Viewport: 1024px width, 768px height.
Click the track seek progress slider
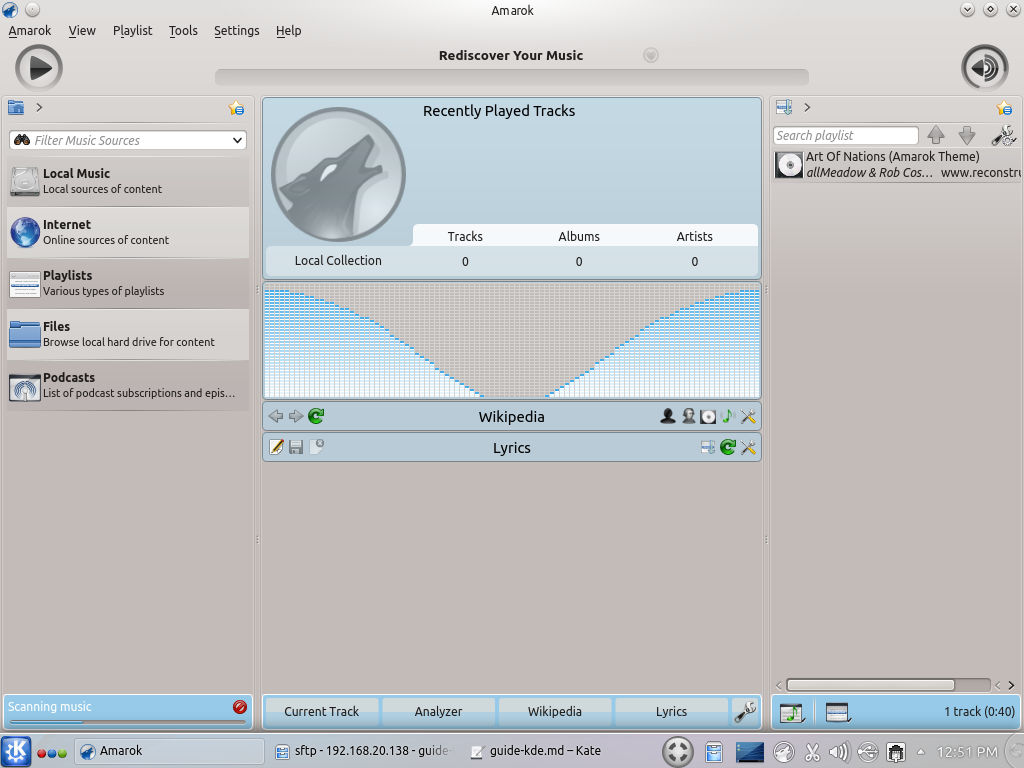[512, 78]
